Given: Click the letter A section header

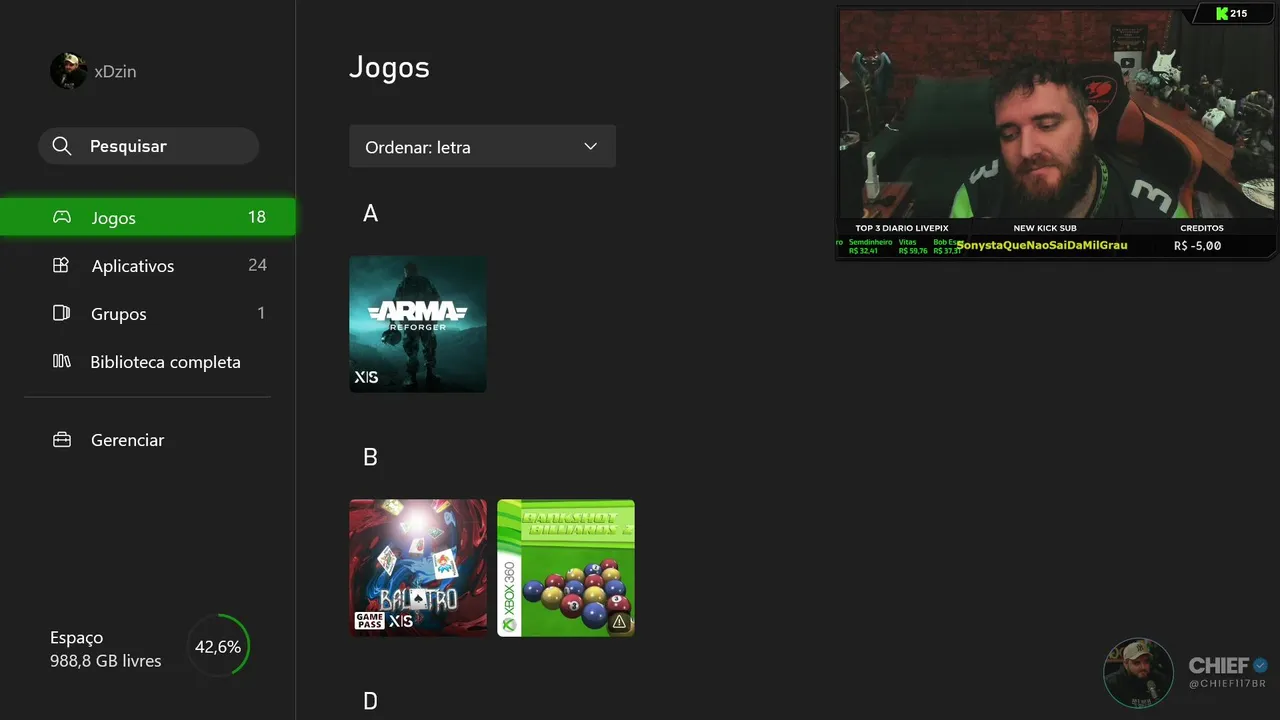Looking at the screenshot, I should [x=370, y=213].
